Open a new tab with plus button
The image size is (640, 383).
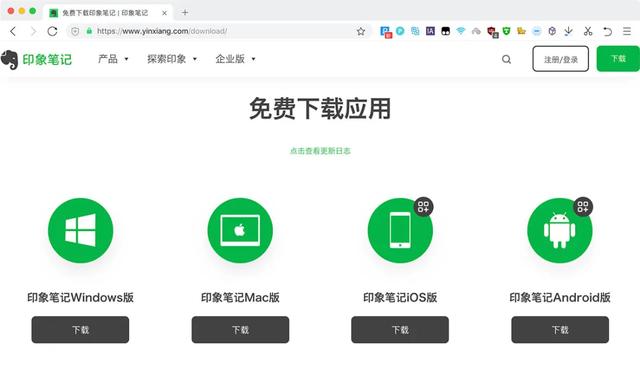[185, 13]
